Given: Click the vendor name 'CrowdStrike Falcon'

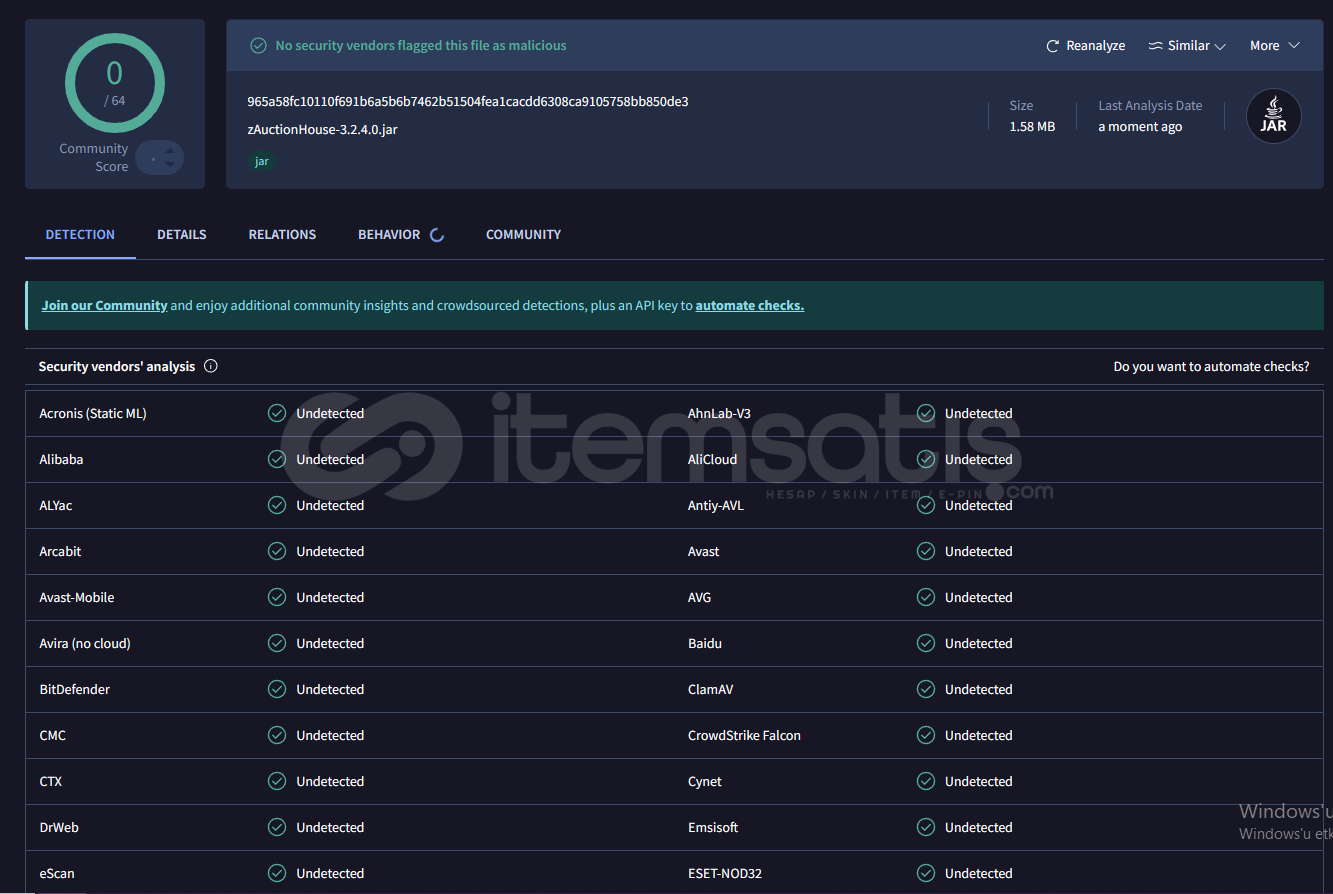Looking at the screenshot, I should 744,735.
